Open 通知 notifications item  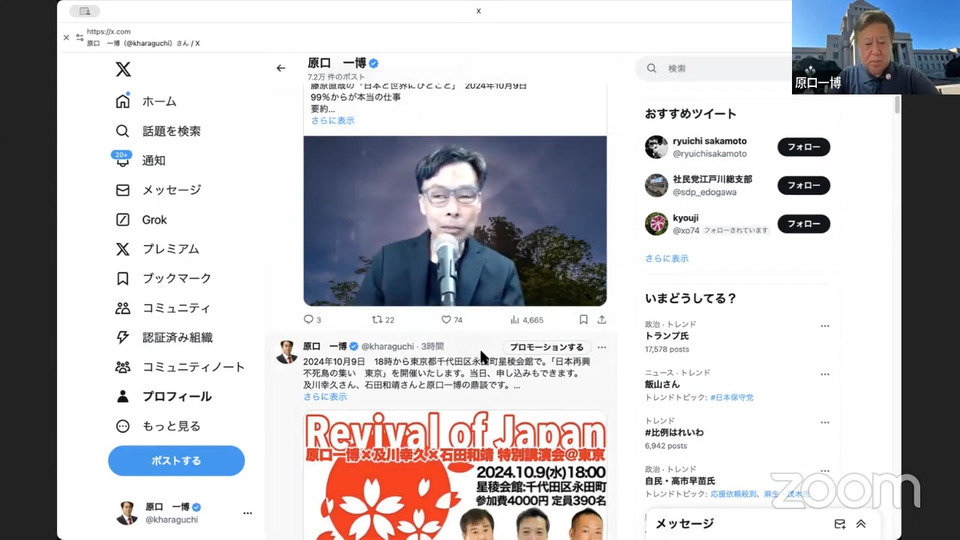140,160
